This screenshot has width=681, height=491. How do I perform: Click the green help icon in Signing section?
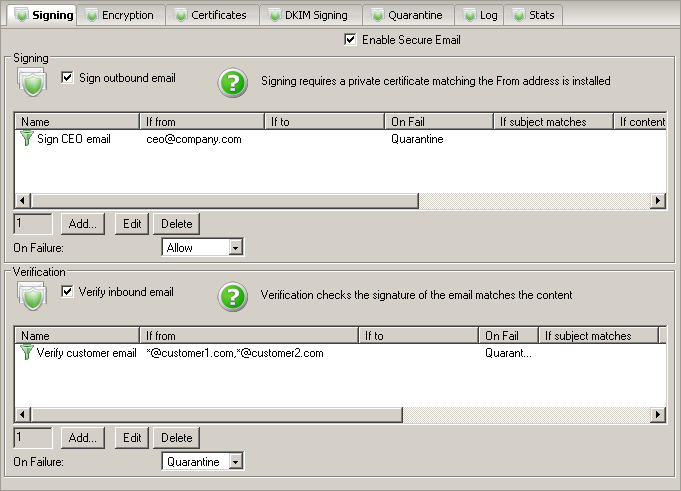pos(233,83)
